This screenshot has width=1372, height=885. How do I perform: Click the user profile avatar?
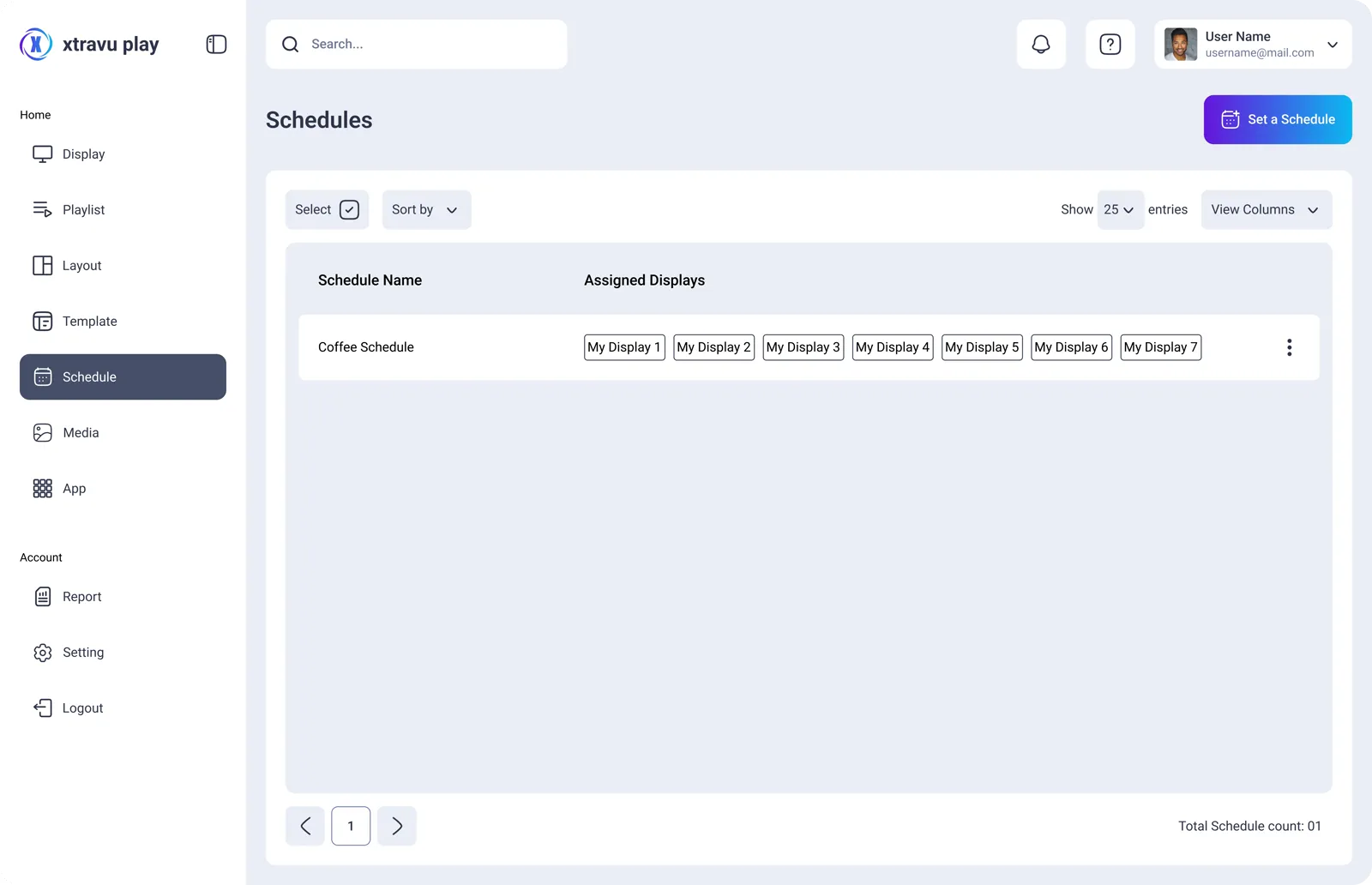[x=1181, y=45]
